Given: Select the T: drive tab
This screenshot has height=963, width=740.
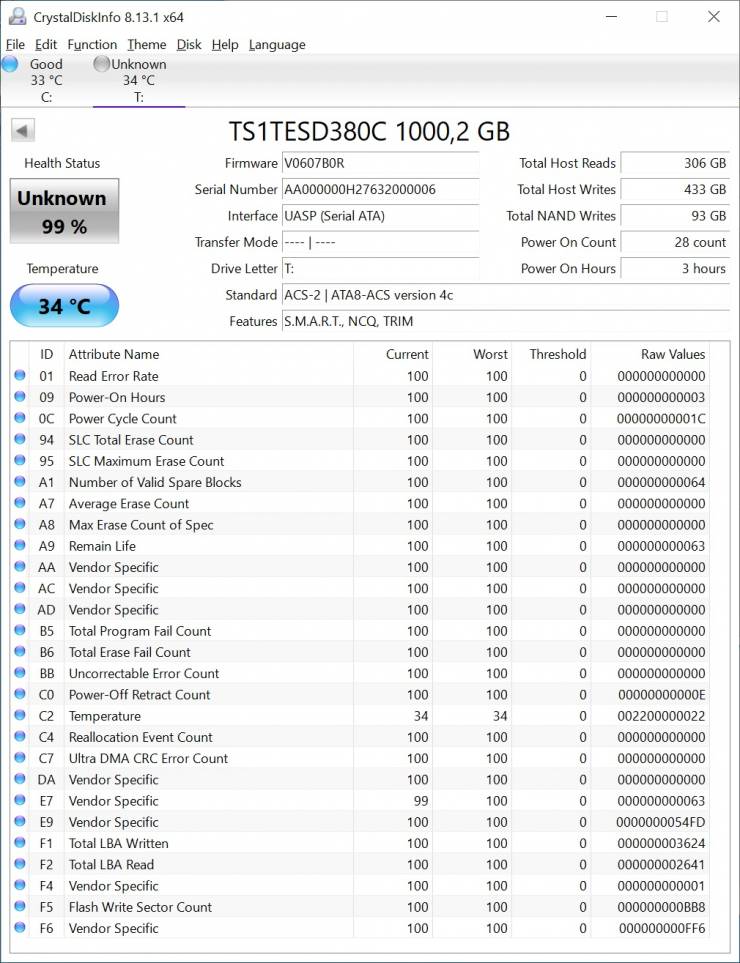Looking at the screenshot, I should (139, 80).
